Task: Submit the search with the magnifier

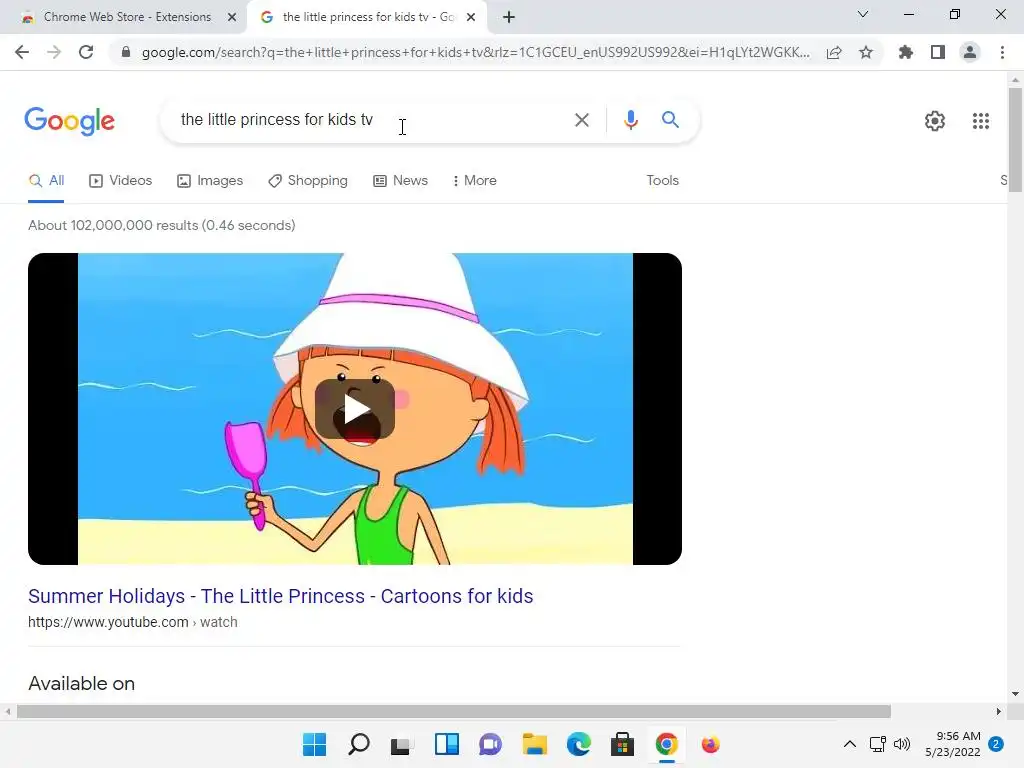Action: [x=670, y=120]
